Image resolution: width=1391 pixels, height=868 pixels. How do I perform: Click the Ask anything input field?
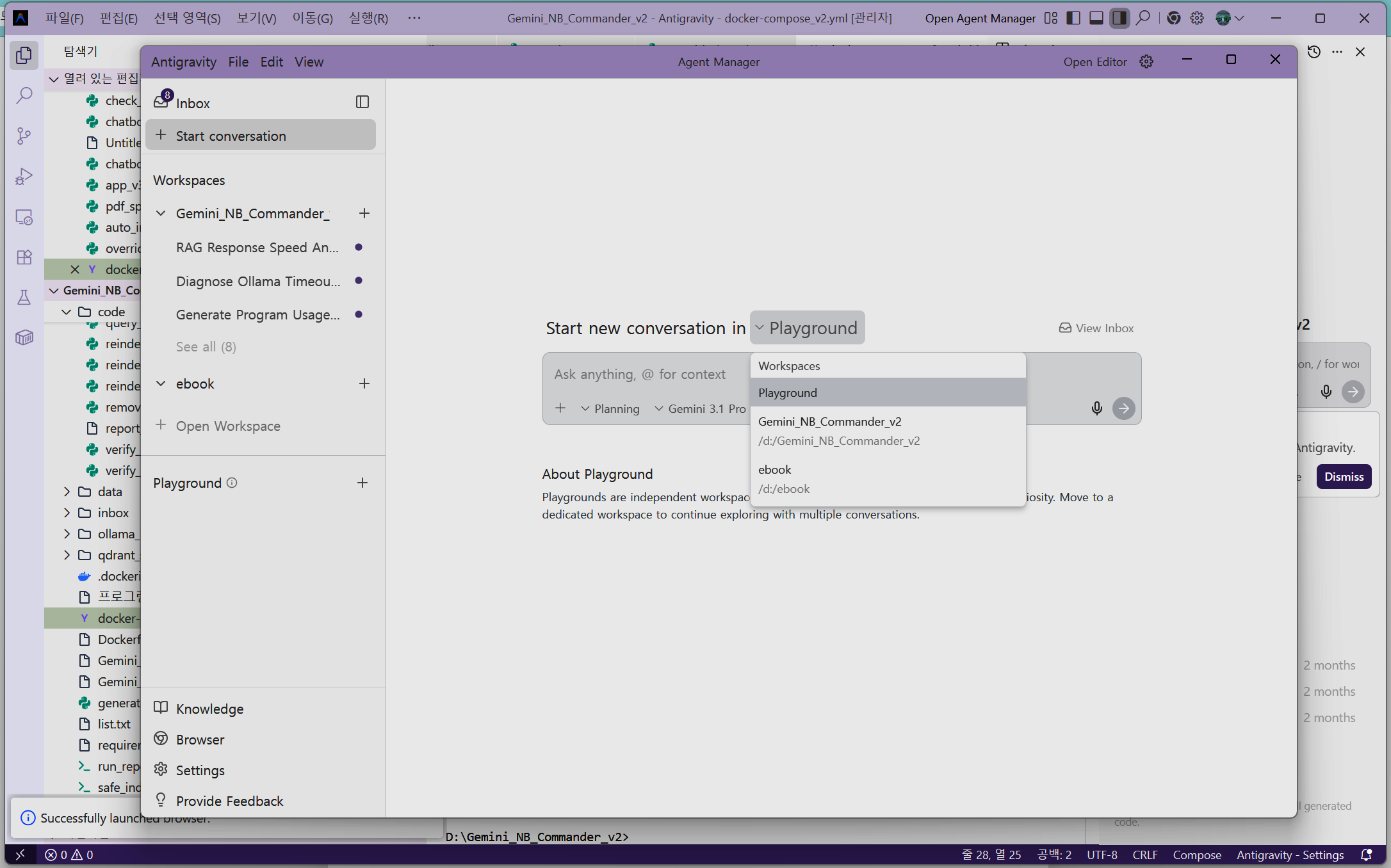coord(640,374)
